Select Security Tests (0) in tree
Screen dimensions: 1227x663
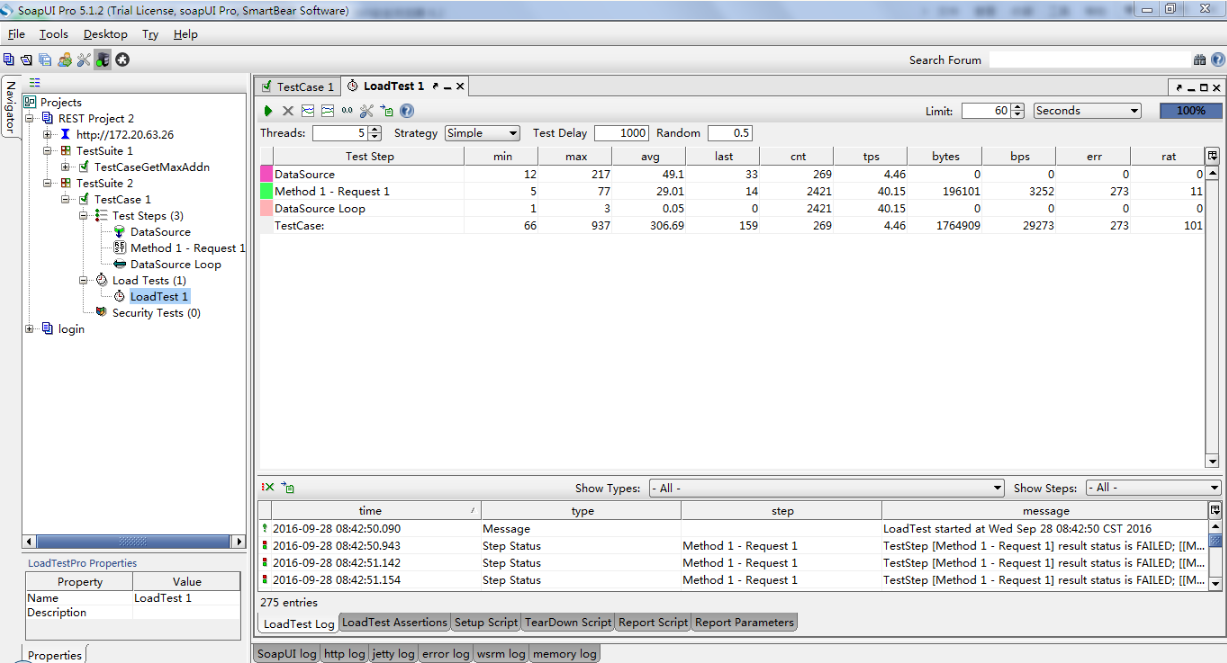156,313
